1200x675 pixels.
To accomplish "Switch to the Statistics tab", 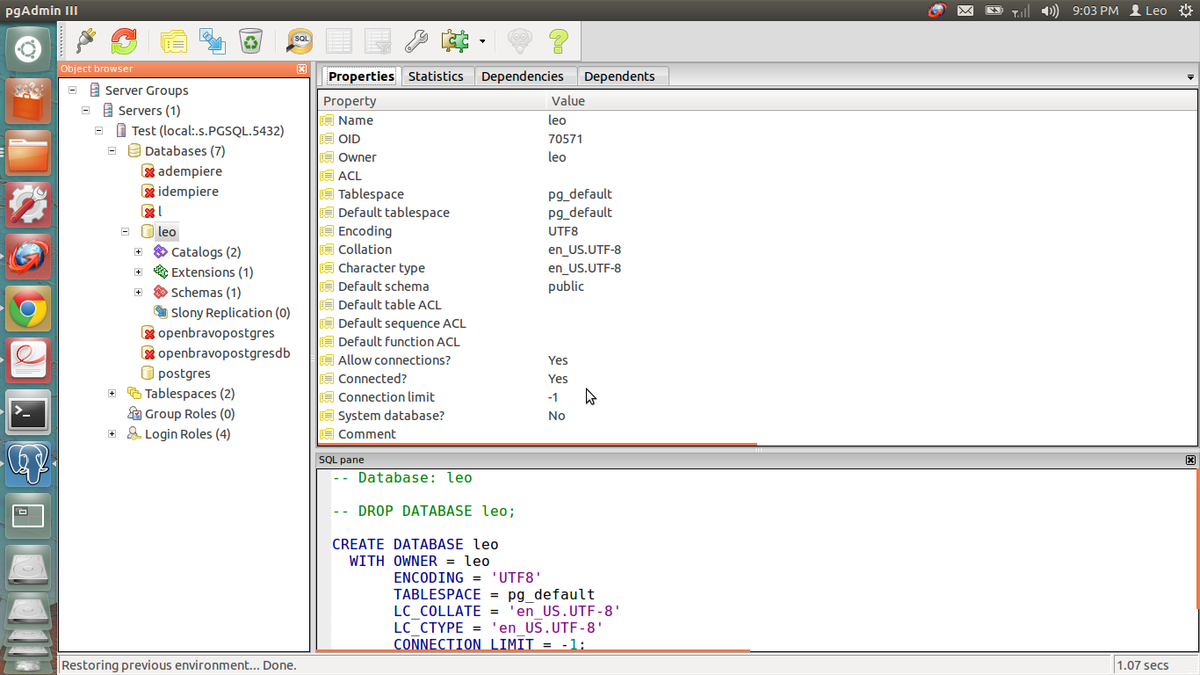I will (435, 76).
